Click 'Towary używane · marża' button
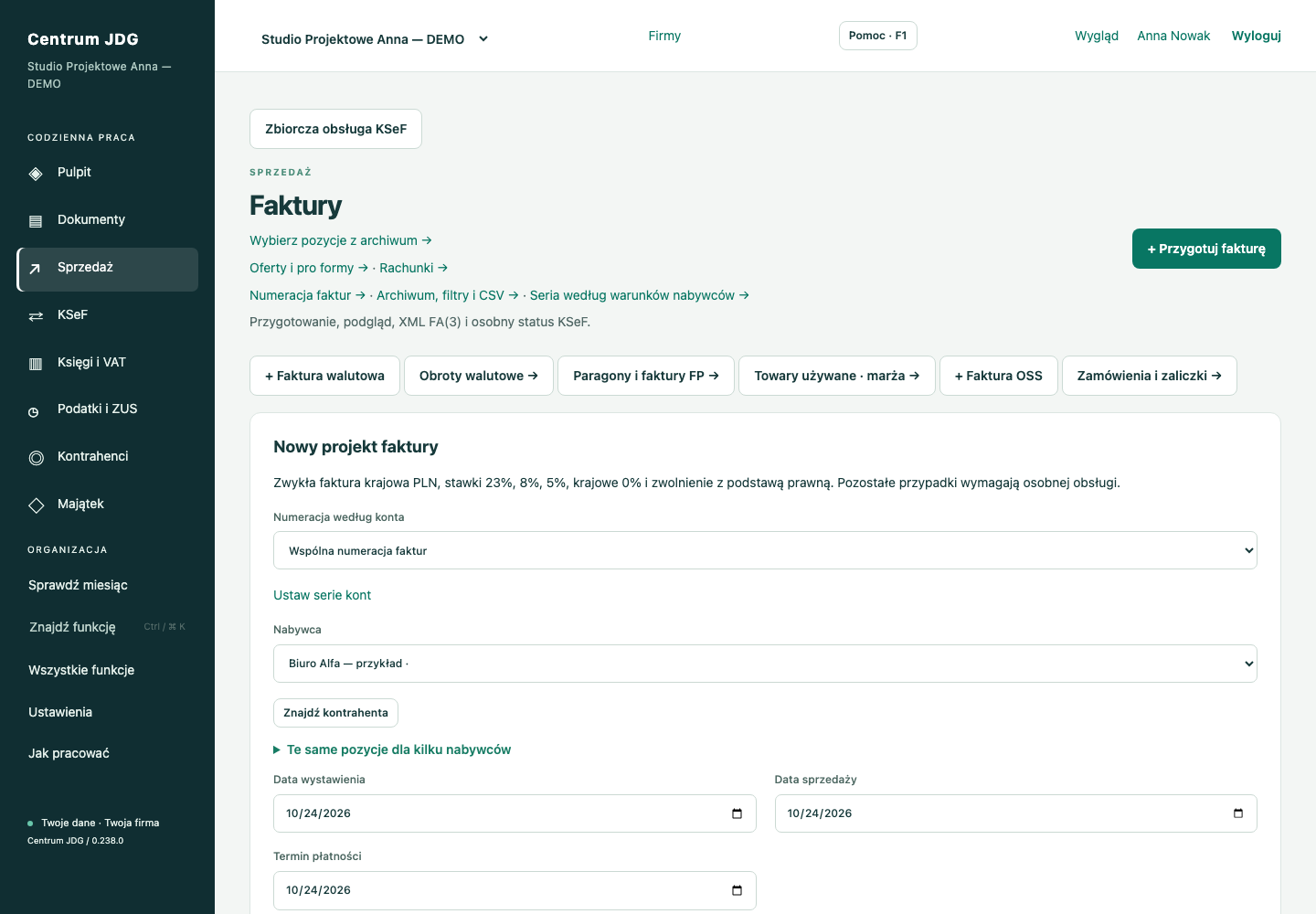 pos(837,376)
